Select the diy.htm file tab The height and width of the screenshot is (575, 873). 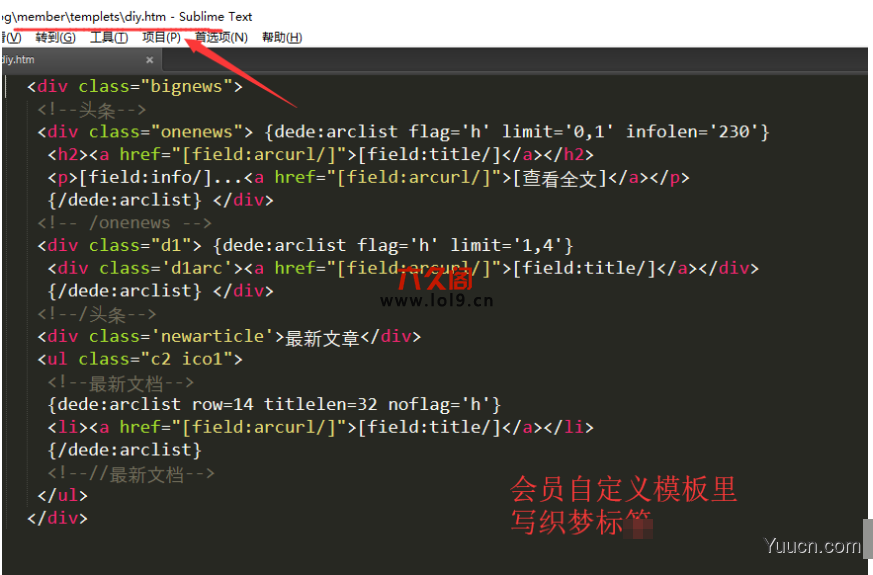tap(18, 60)
